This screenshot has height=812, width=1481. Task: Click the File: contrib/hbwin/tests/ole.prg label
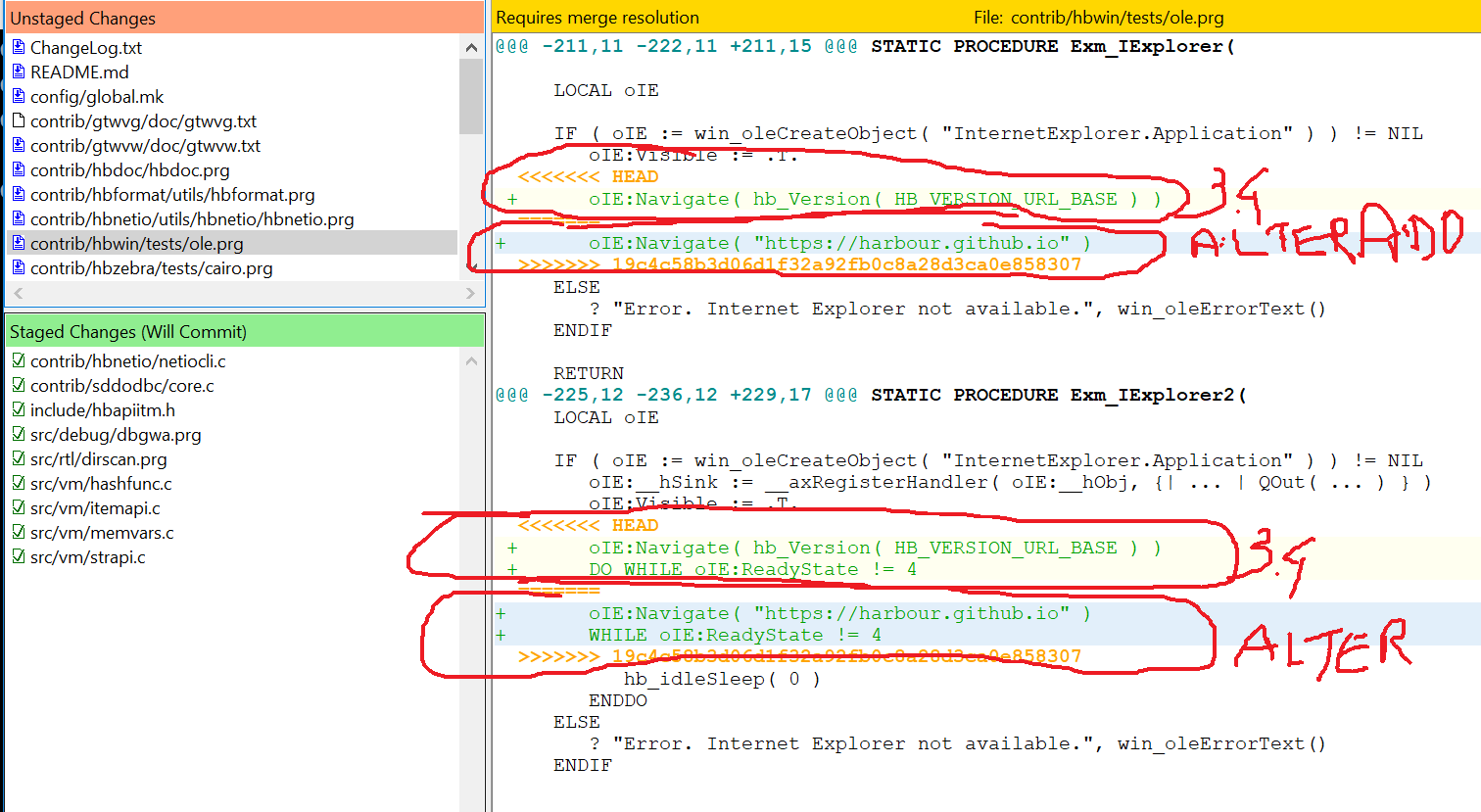tap(1098, 18)
